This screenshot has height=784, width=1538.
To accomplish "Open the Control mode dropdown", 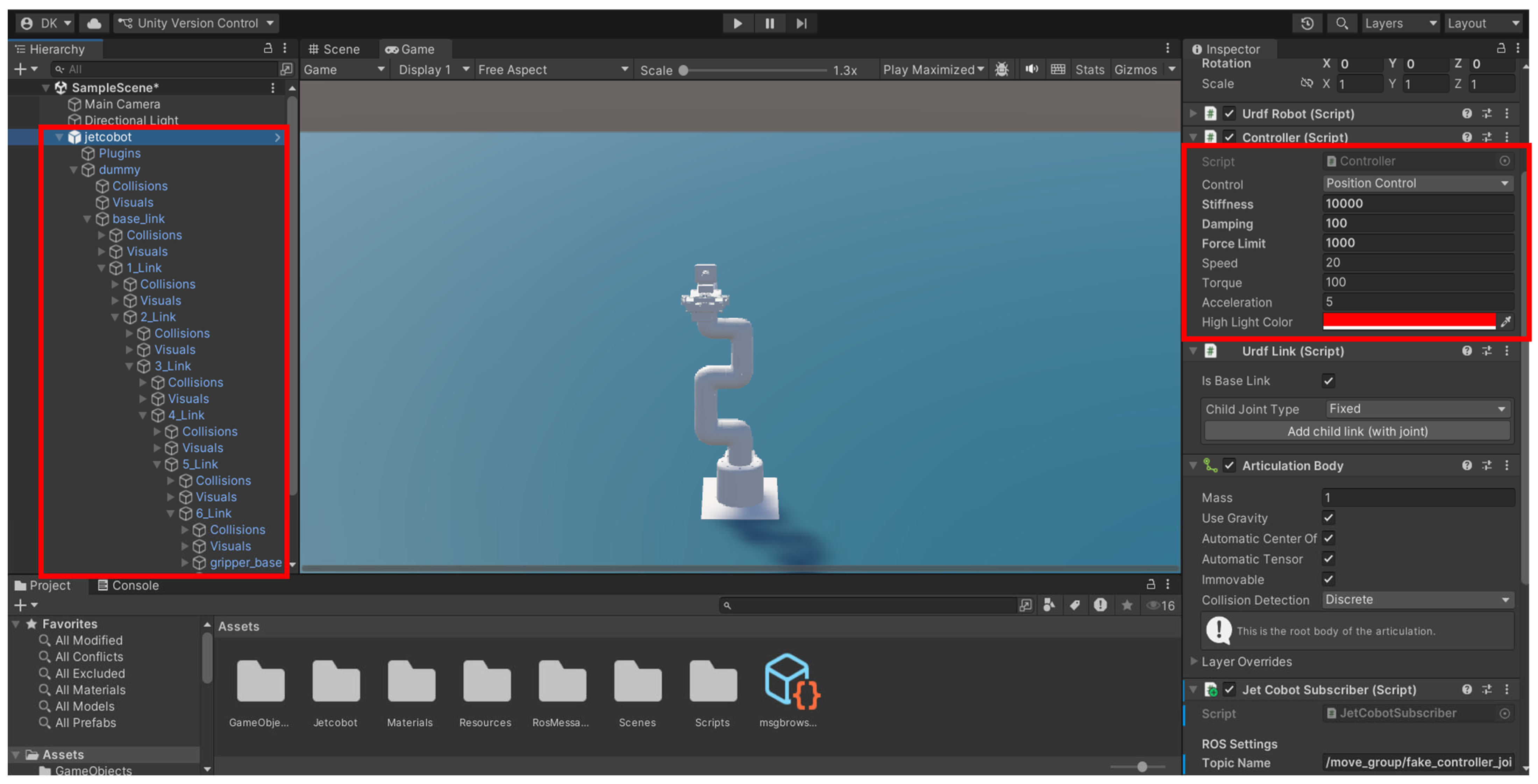I will pos(1418,183).
